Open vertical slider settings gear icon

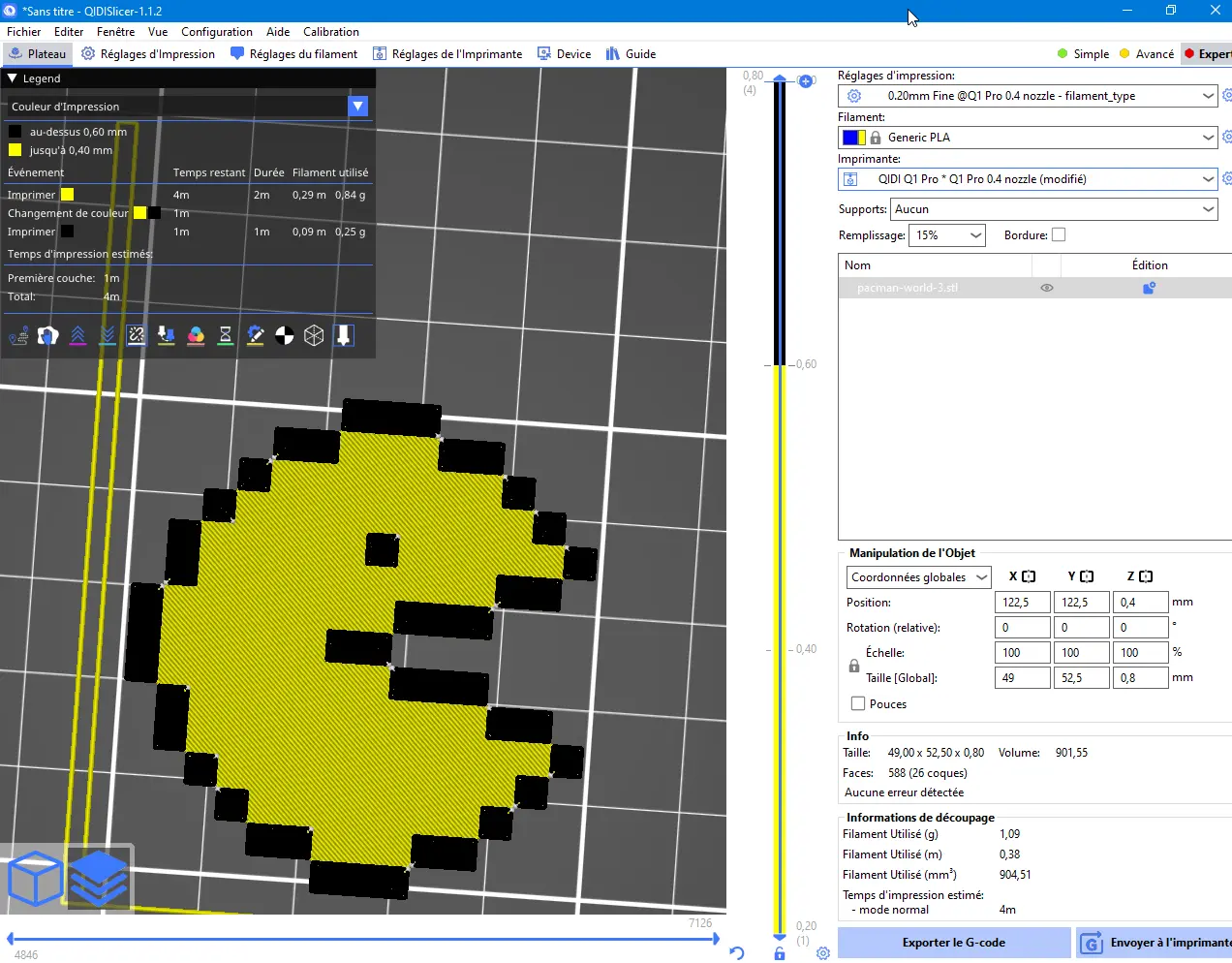[x=823, y=953]
